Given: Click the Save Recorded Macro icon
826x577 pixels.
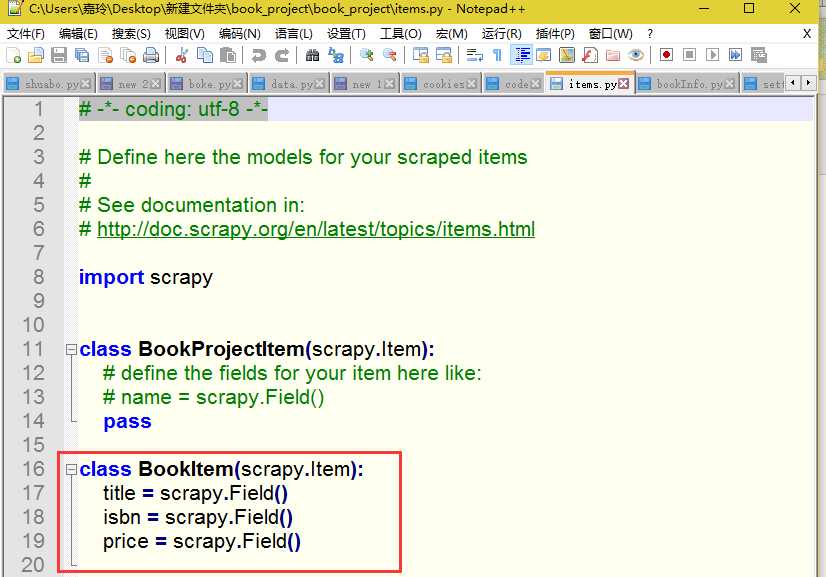Looking at the screenshot, I should click(x=759, y=55).
